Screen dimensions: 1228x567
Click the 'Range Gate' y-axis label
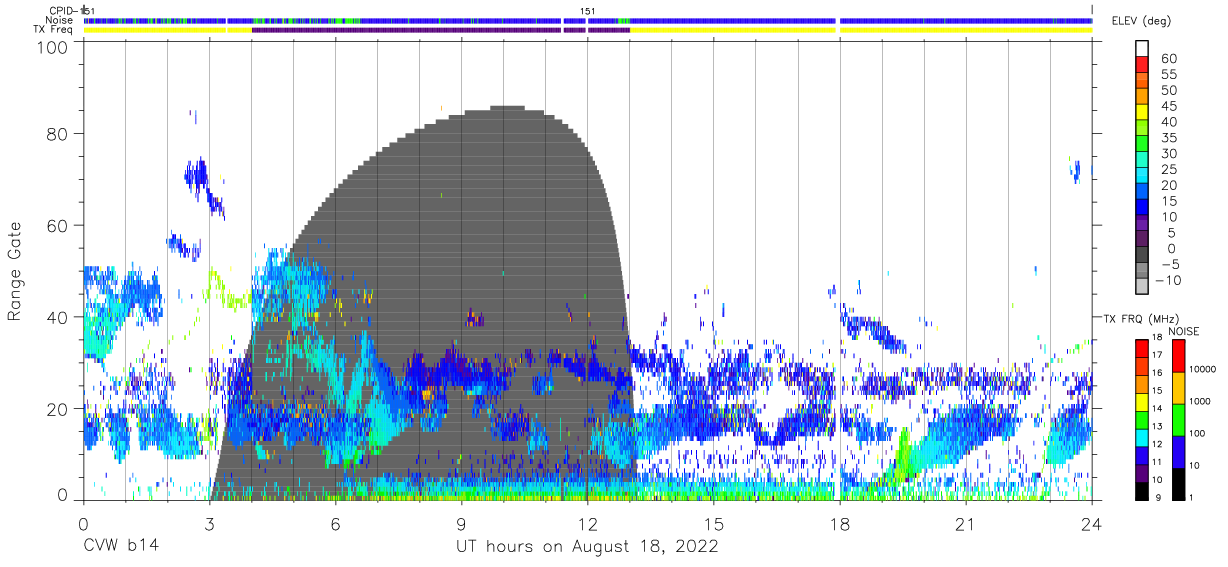click(15, 272)
